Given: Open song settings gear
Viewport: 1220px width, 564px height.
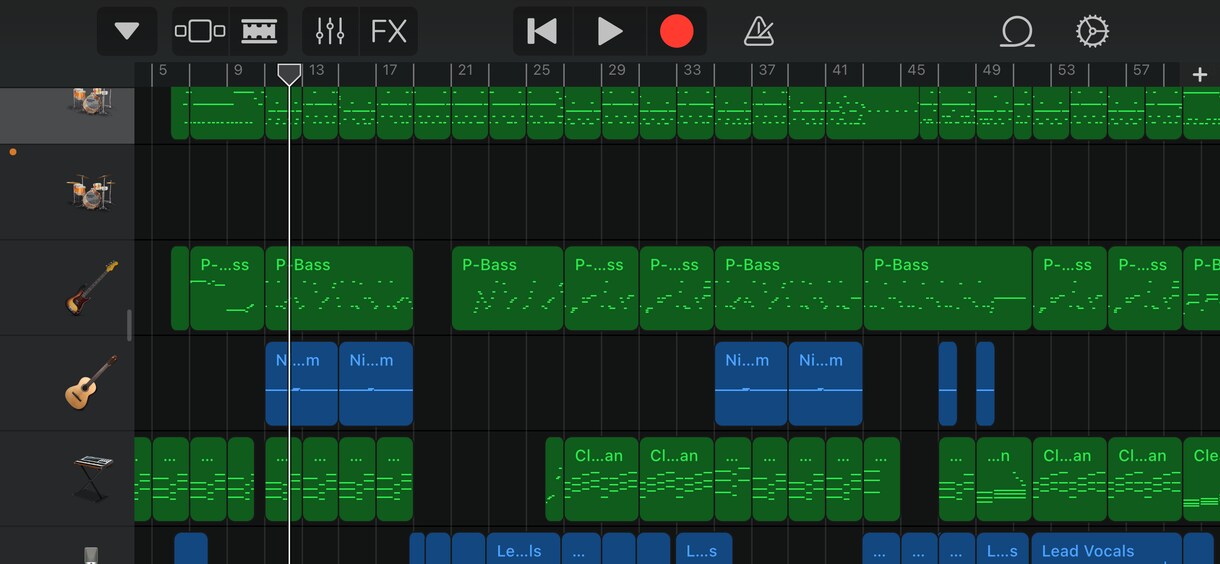Looking at the screenshot, I should coord(1092,31).
